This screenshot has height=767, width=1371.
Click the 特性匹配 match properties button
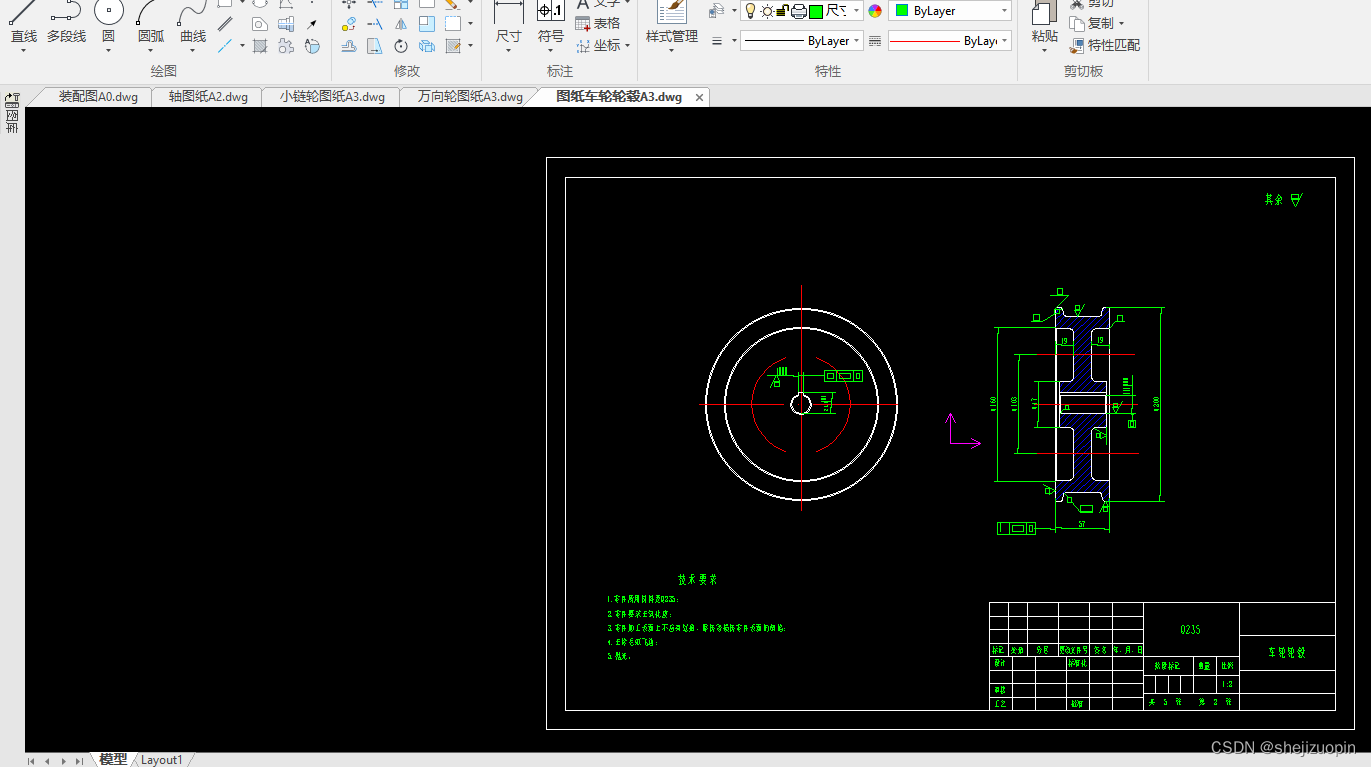coord(1104,46)
